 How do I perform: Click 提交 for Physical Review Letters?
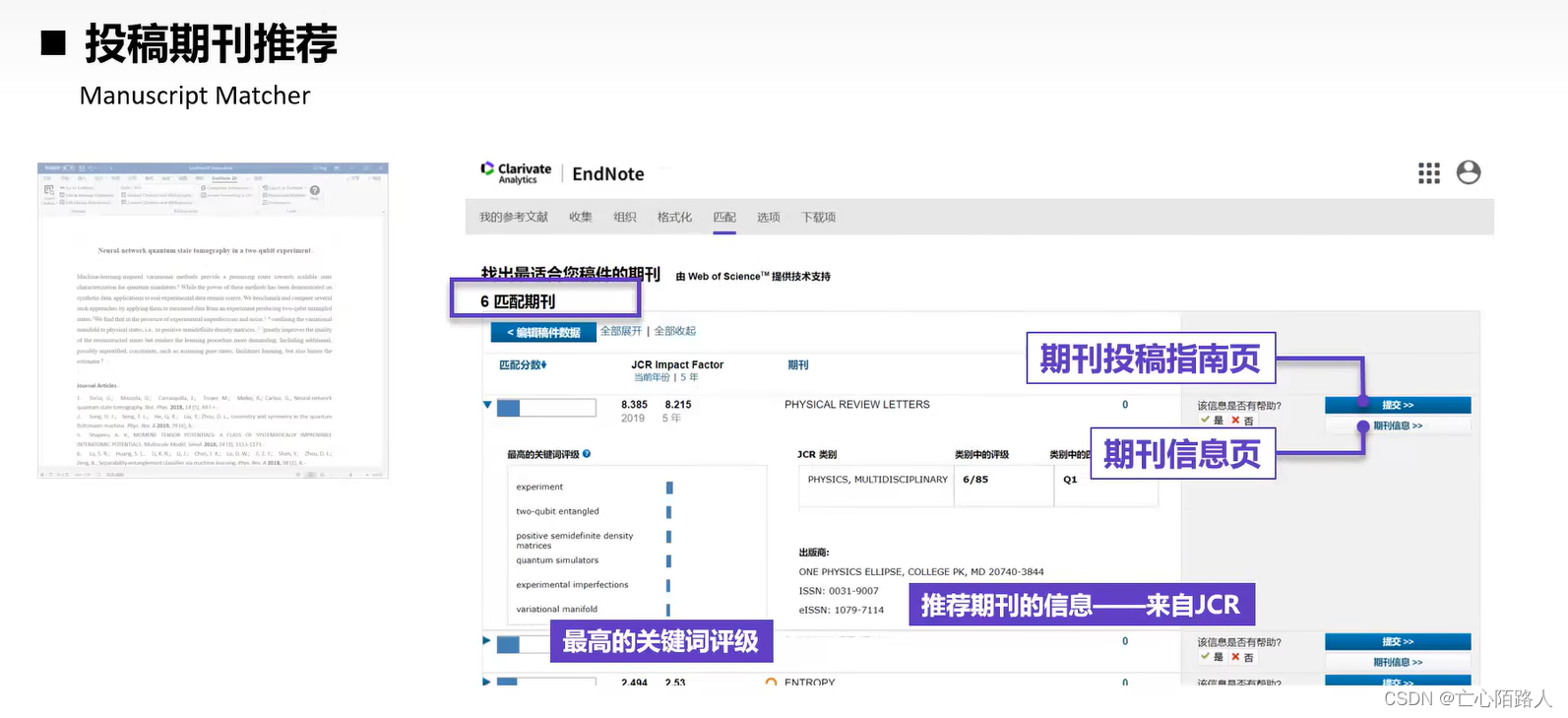[x=1398, y=405]
